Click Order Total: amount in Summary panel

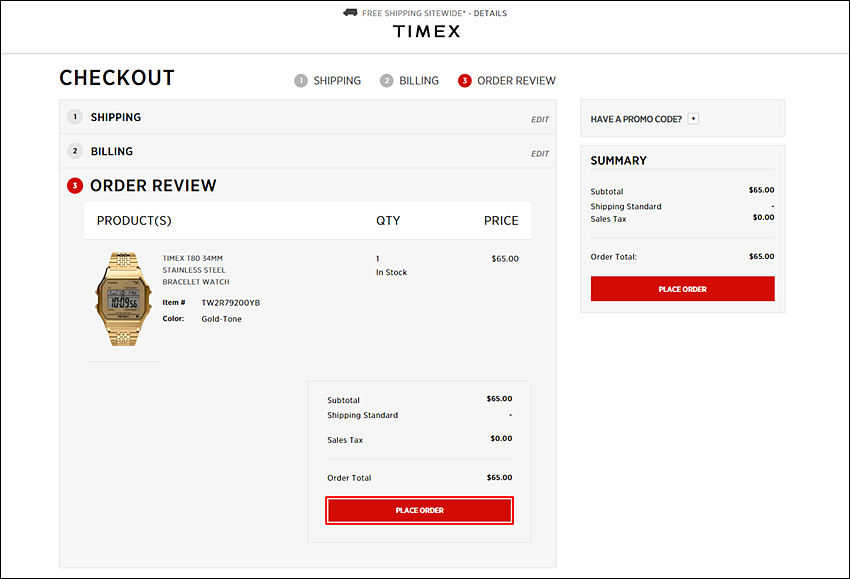click(761, 256)
